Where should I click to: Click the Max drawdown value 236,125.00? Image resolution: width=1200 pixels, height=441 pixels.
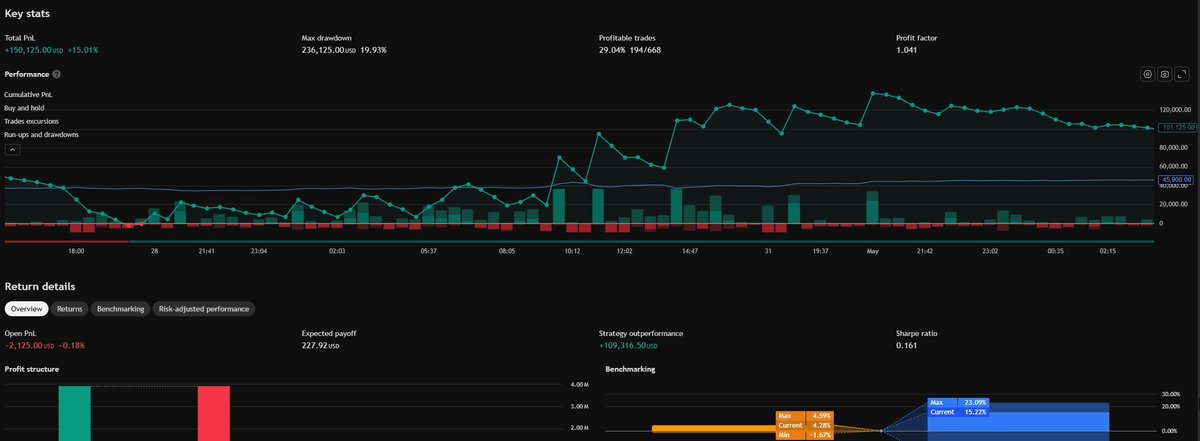[x=323, y=49]
